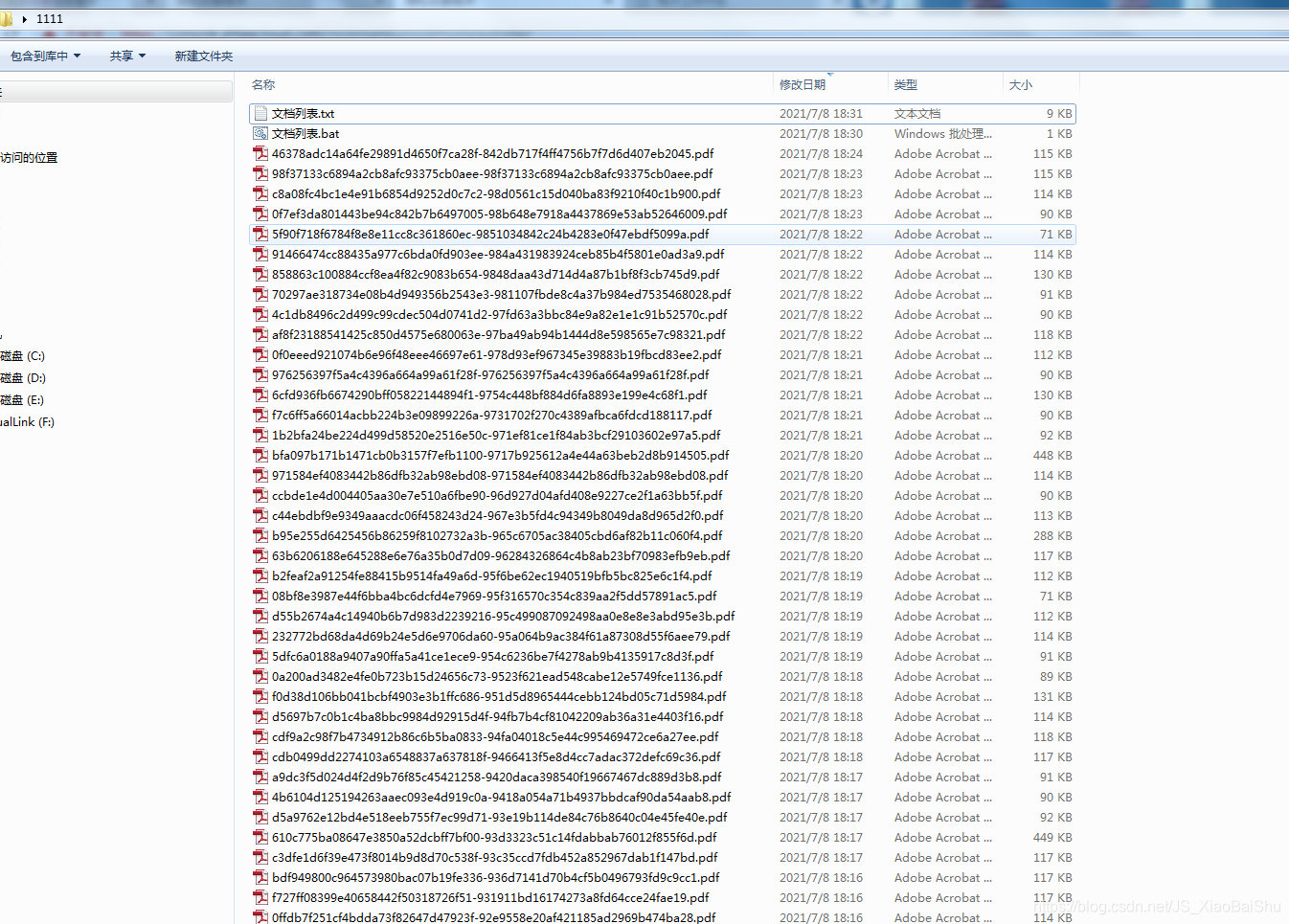
Task: Click the Windows 批处理 type of 文档列表.bat
Action: coord(943,133)
